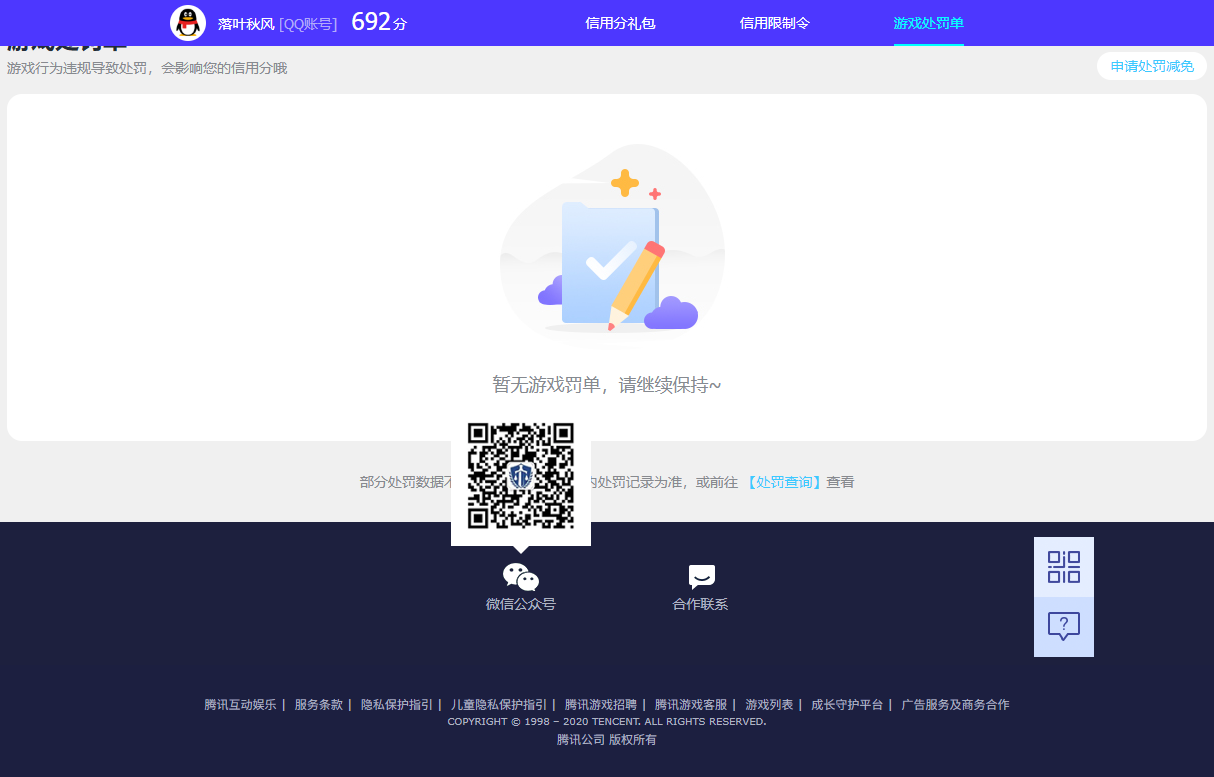
Task: Open the floating help question icon
Action: click(x=1063, y=627)
